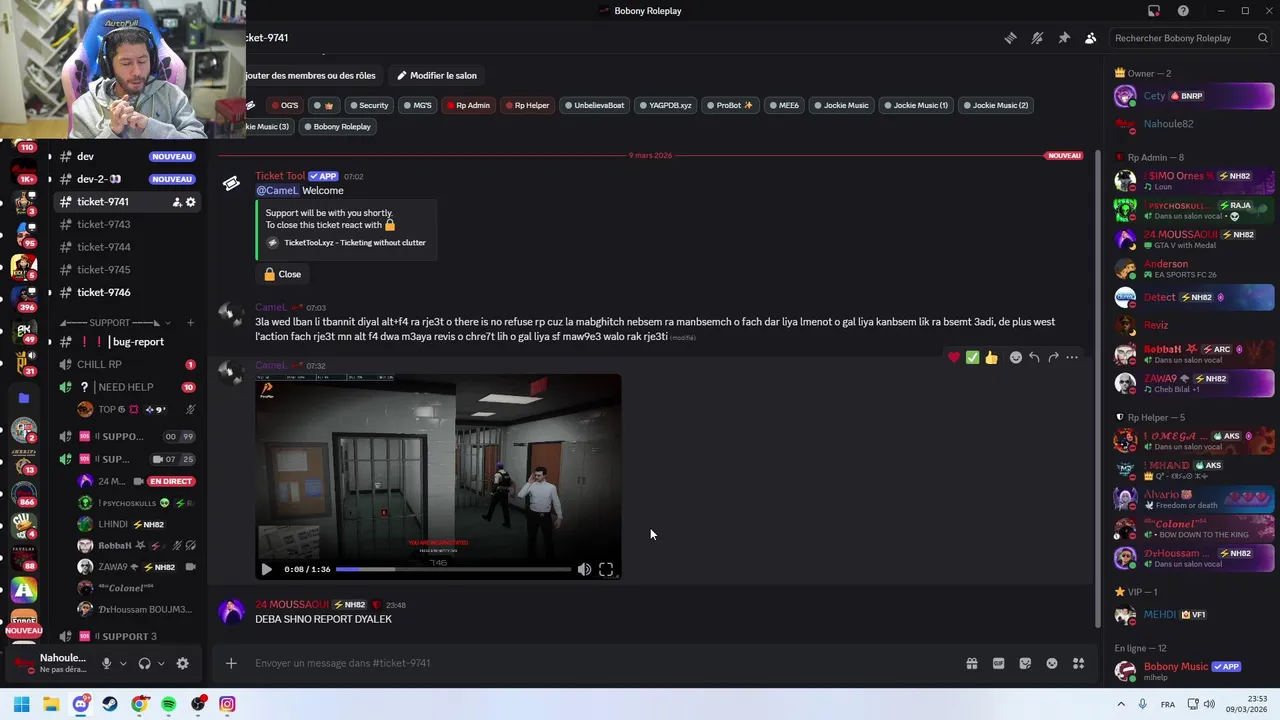Click the message input for #ticket-9741
1280x720 pixels.
[x=600, y=663]
